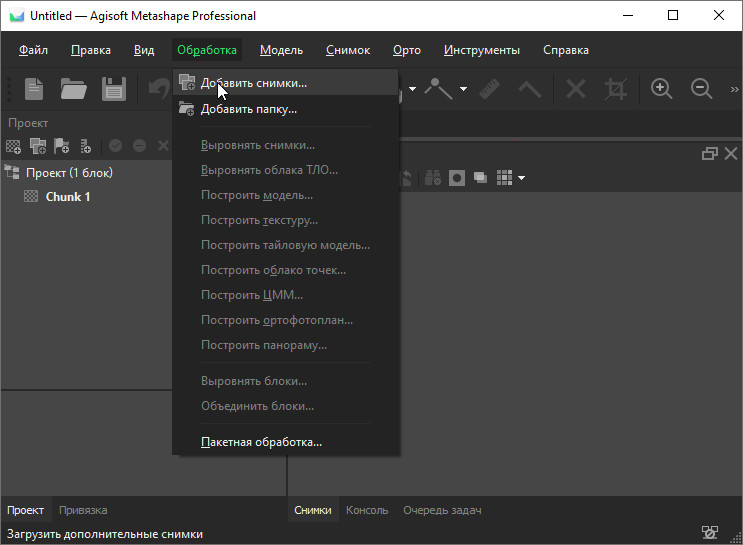Select Пакетная обработка menu entry
This screenshot has width=743, height=545.
261,441
